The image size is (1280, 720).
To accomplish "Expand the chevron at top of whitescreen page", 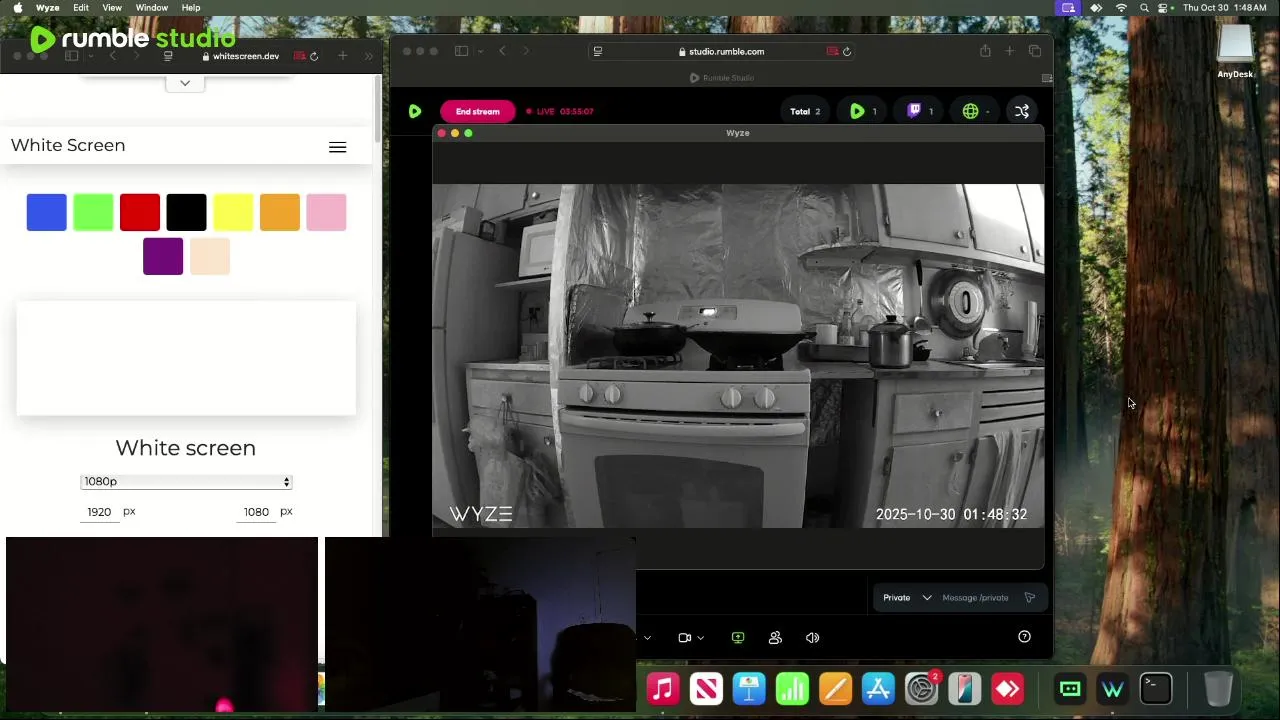I will click(185, 83).
